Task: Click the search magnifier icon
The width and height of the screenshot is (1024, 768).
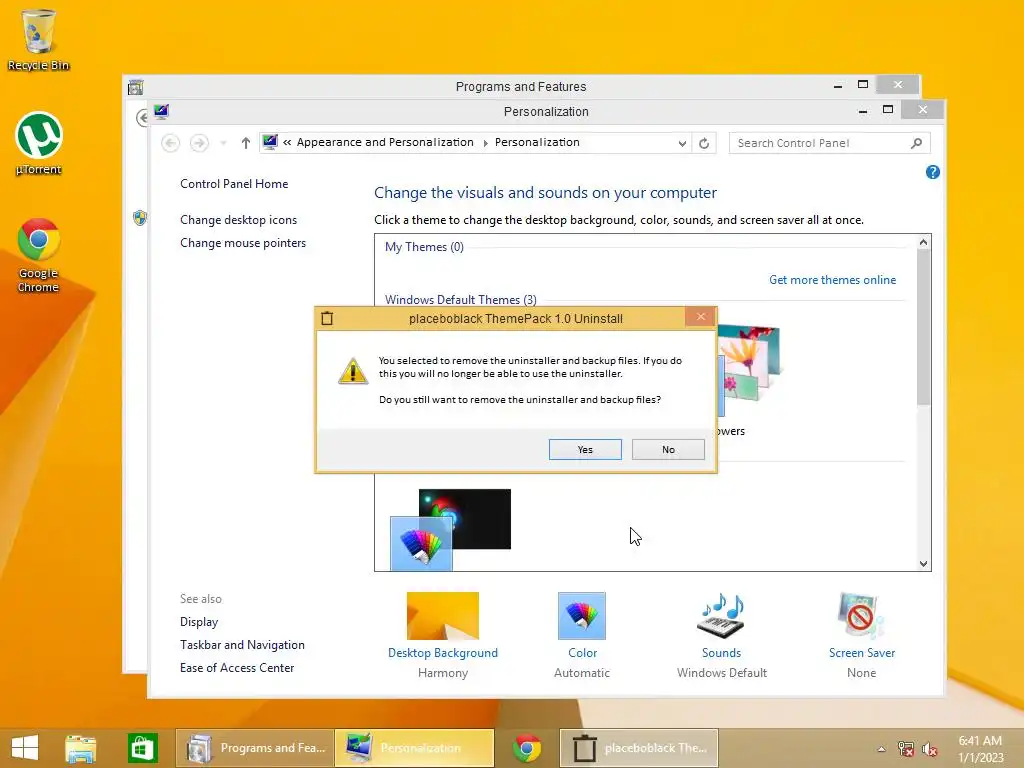Action: coord(916,143)
